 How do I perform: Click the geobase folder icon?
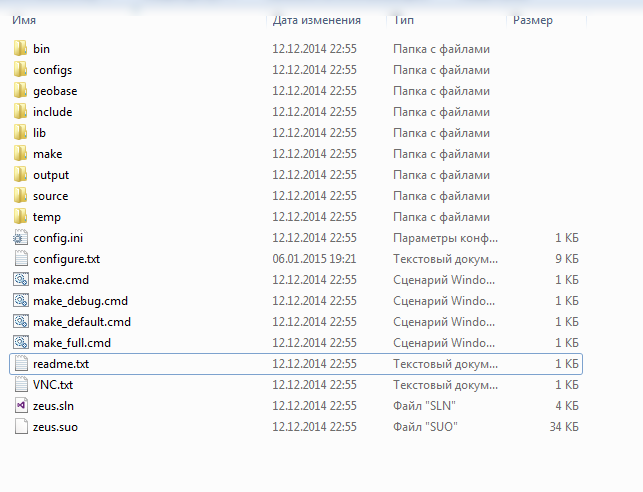pos(21,91)
